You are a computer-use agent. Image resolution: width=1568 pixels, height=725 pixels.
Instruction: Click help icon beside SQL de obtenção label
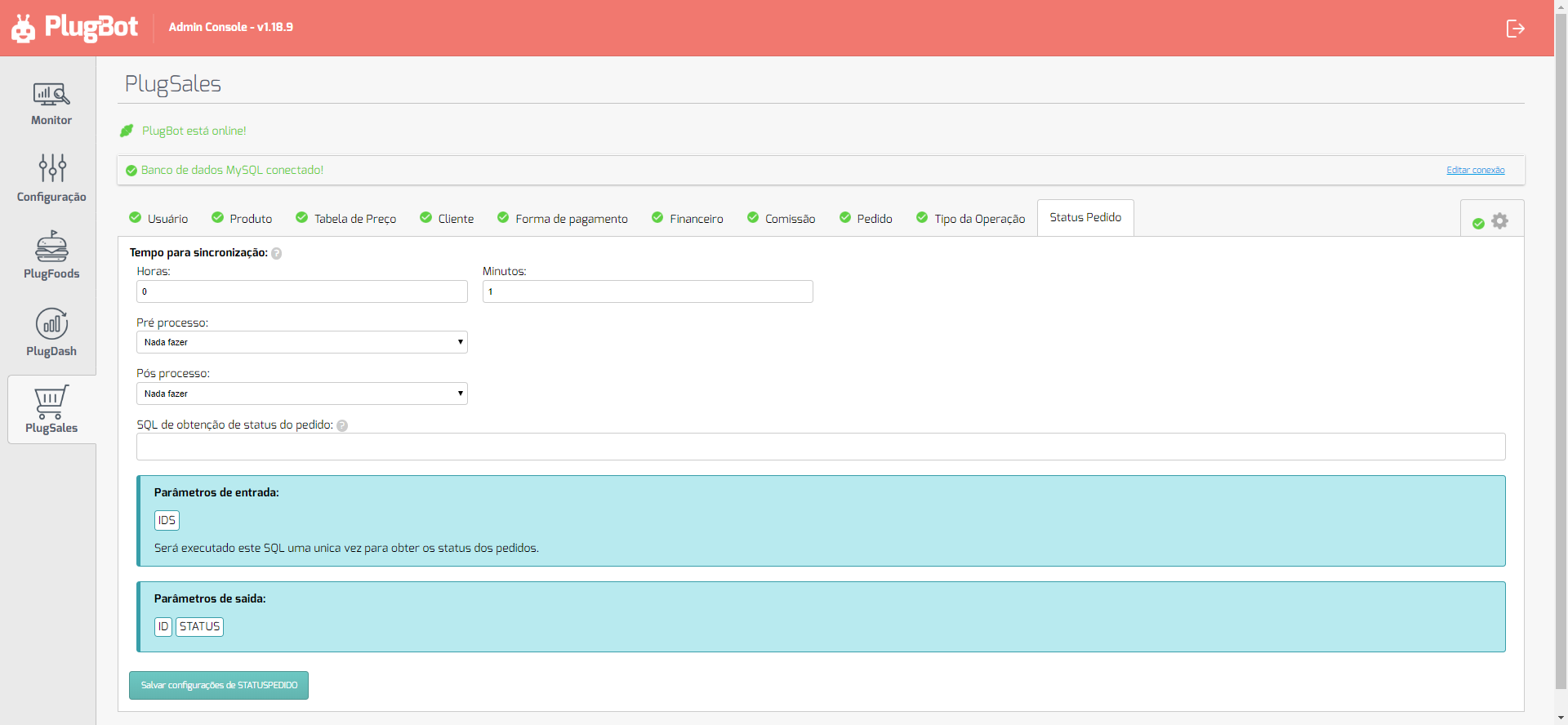point(342,425)
